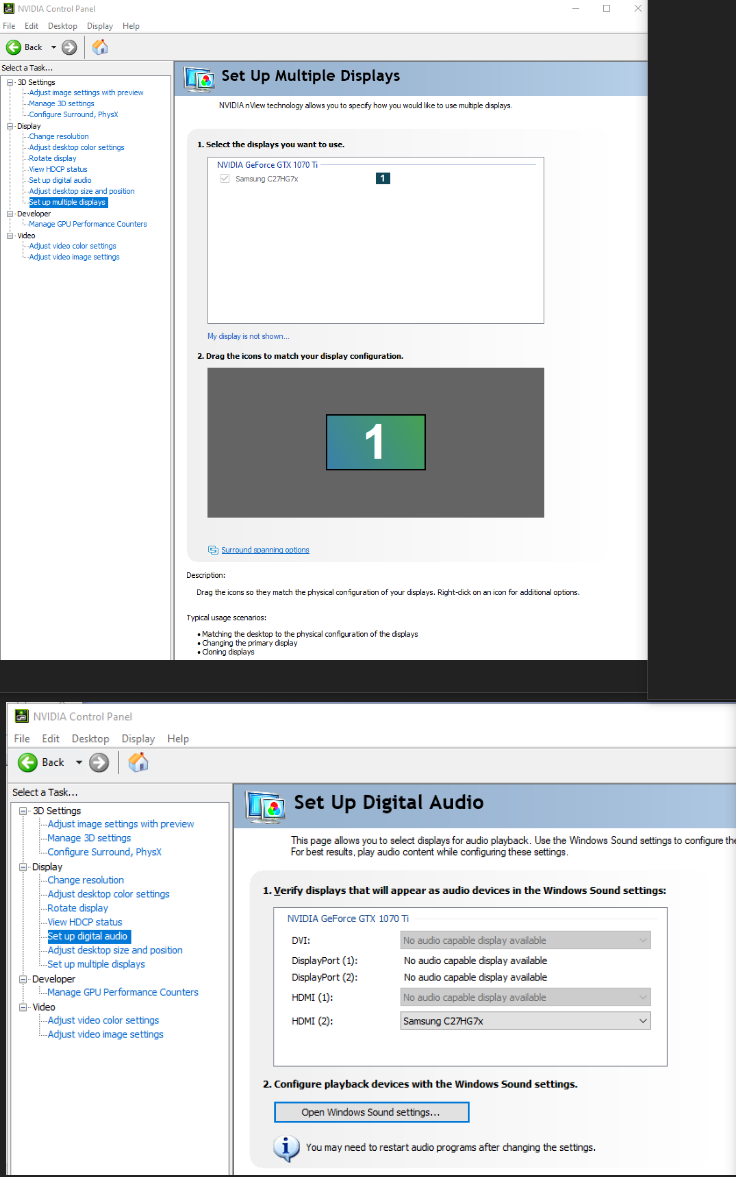736x1177 pixels.
Task: Open Manage GPU Performance Counters, top window
Action: coord(88,224)
